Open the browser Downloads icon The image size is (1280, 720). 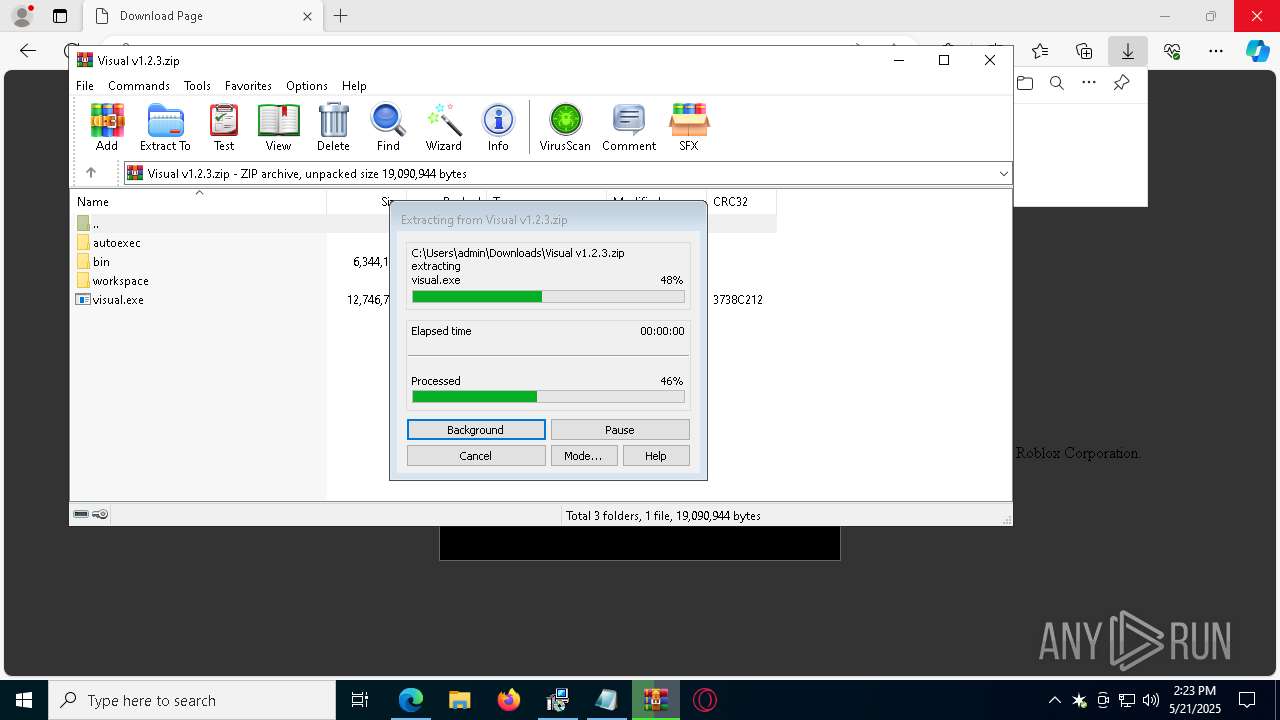click(1127, 51)
